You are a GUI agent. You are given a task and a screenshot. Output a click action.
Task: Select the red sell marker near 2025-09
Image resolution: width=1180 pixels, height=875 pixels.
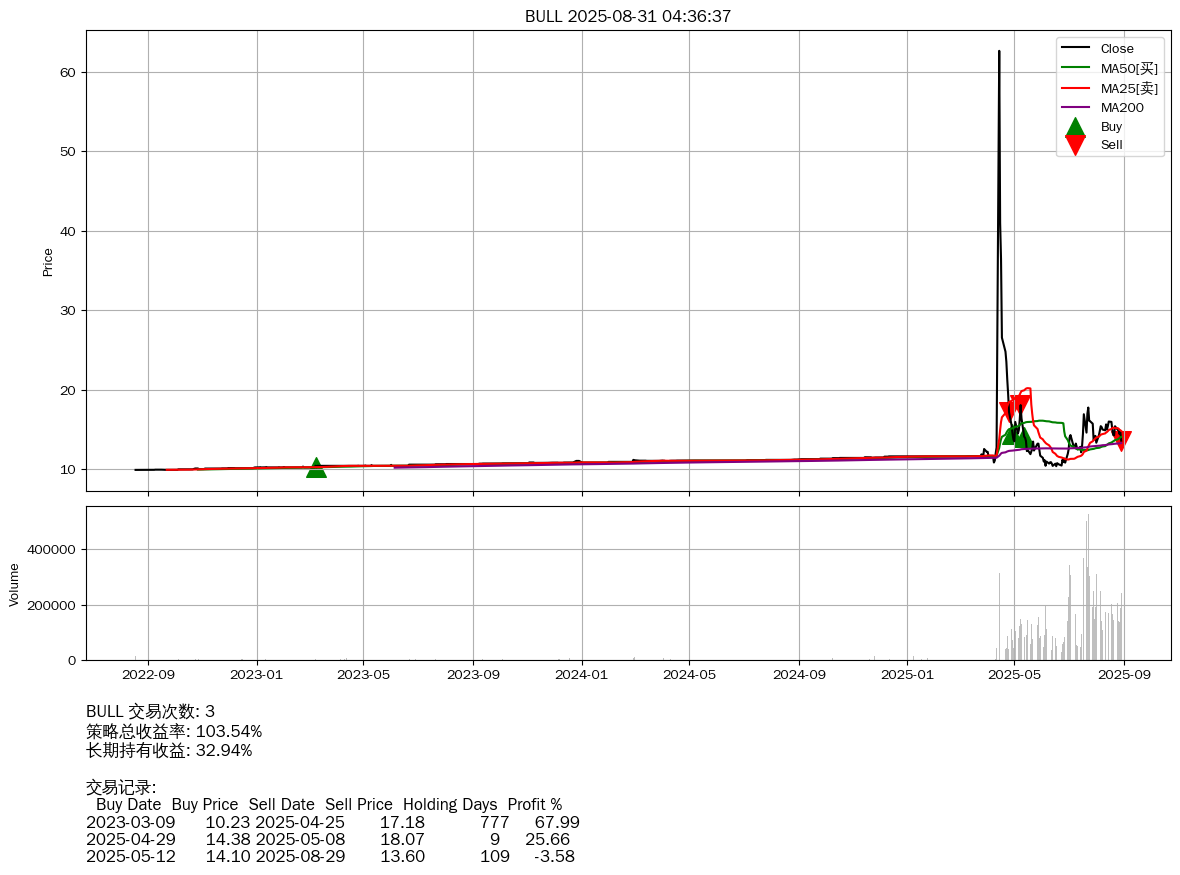click(x=1122, y=440)
